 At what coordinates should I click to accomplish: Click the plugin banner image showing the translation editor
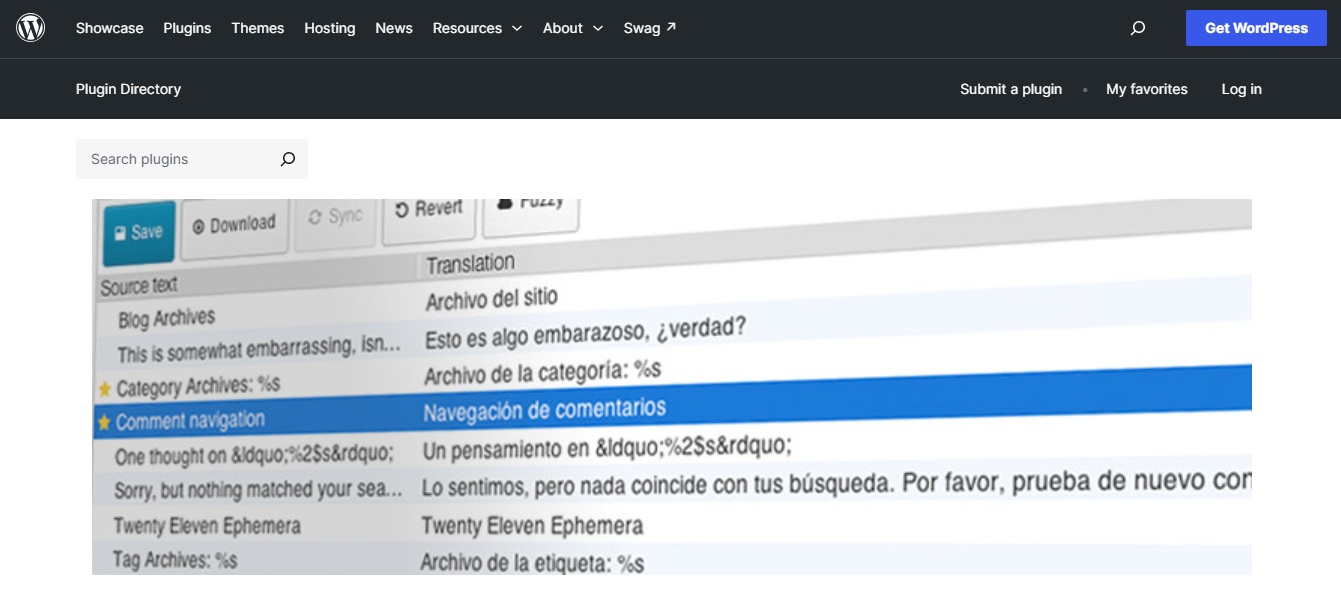click(672, 387)
